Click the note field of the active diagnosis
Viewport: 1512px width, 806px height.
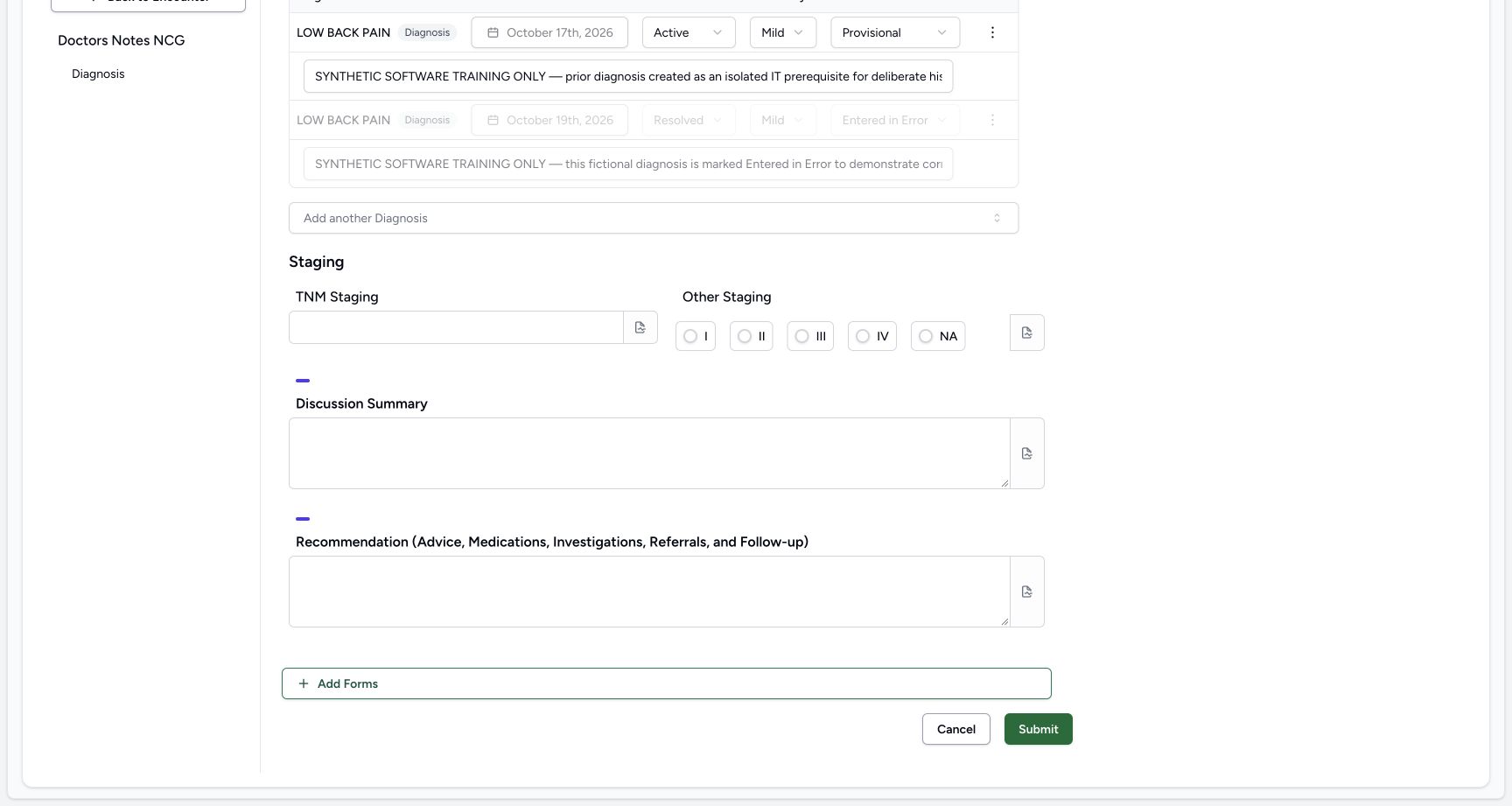(x=628, y=76)
